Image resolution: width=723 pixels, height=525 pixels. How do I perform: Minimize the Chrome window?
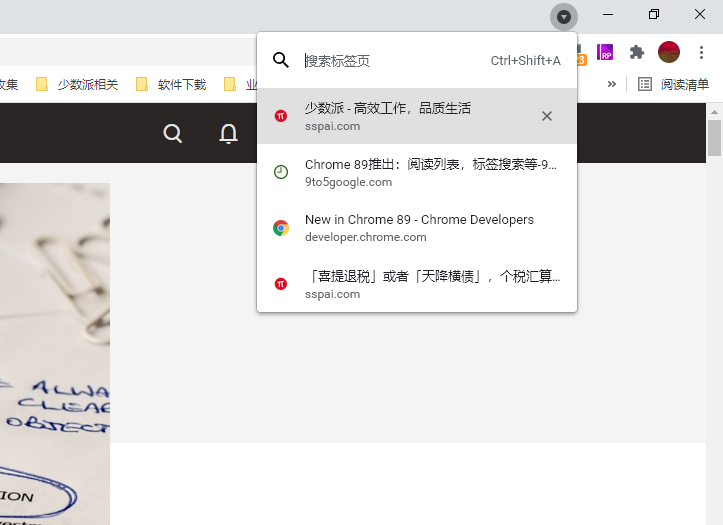608,15
